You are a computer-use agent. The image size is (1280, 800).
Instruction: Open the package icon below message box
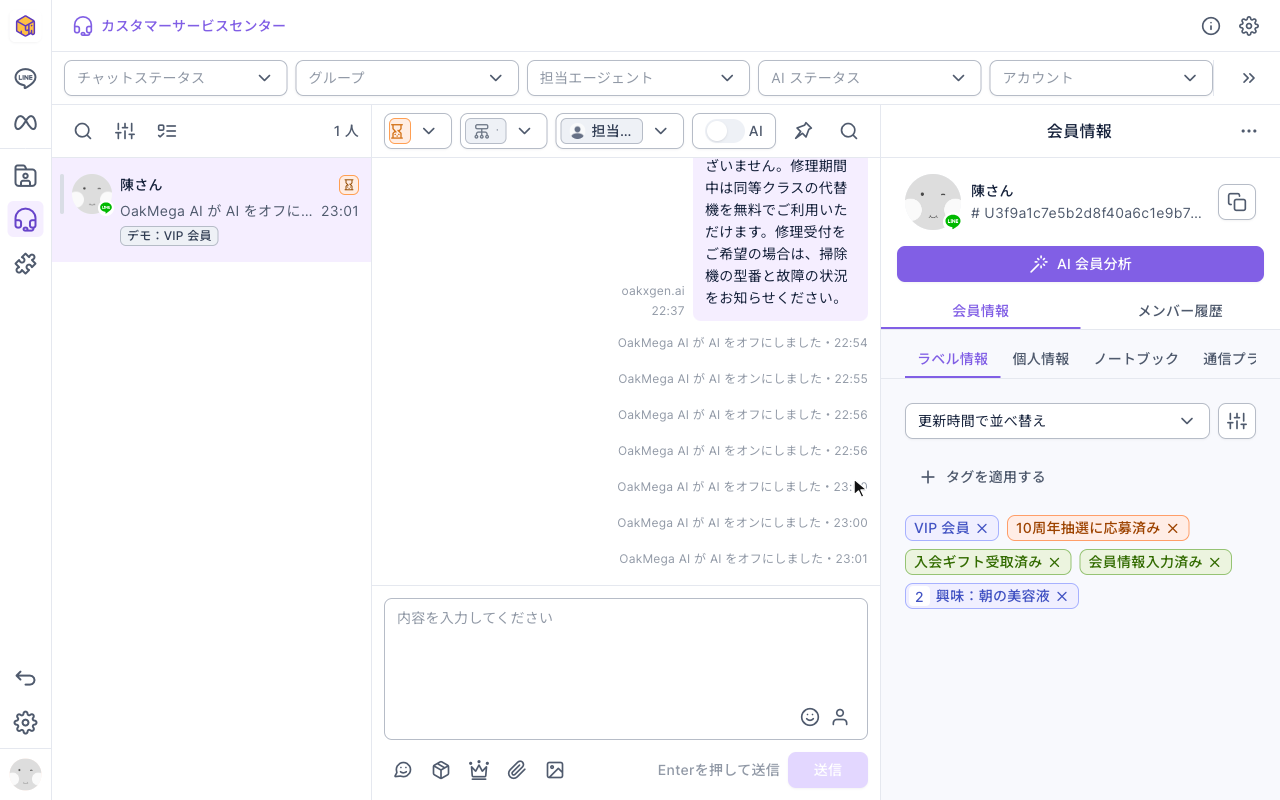[x=441, y=770]
